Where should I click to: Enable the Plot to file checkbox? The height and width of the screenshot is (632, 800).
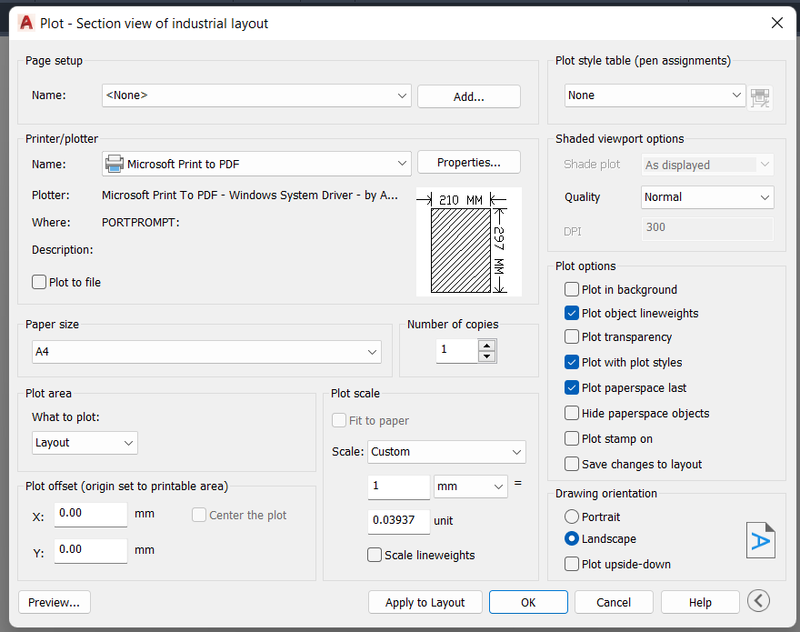coord(39,282)
